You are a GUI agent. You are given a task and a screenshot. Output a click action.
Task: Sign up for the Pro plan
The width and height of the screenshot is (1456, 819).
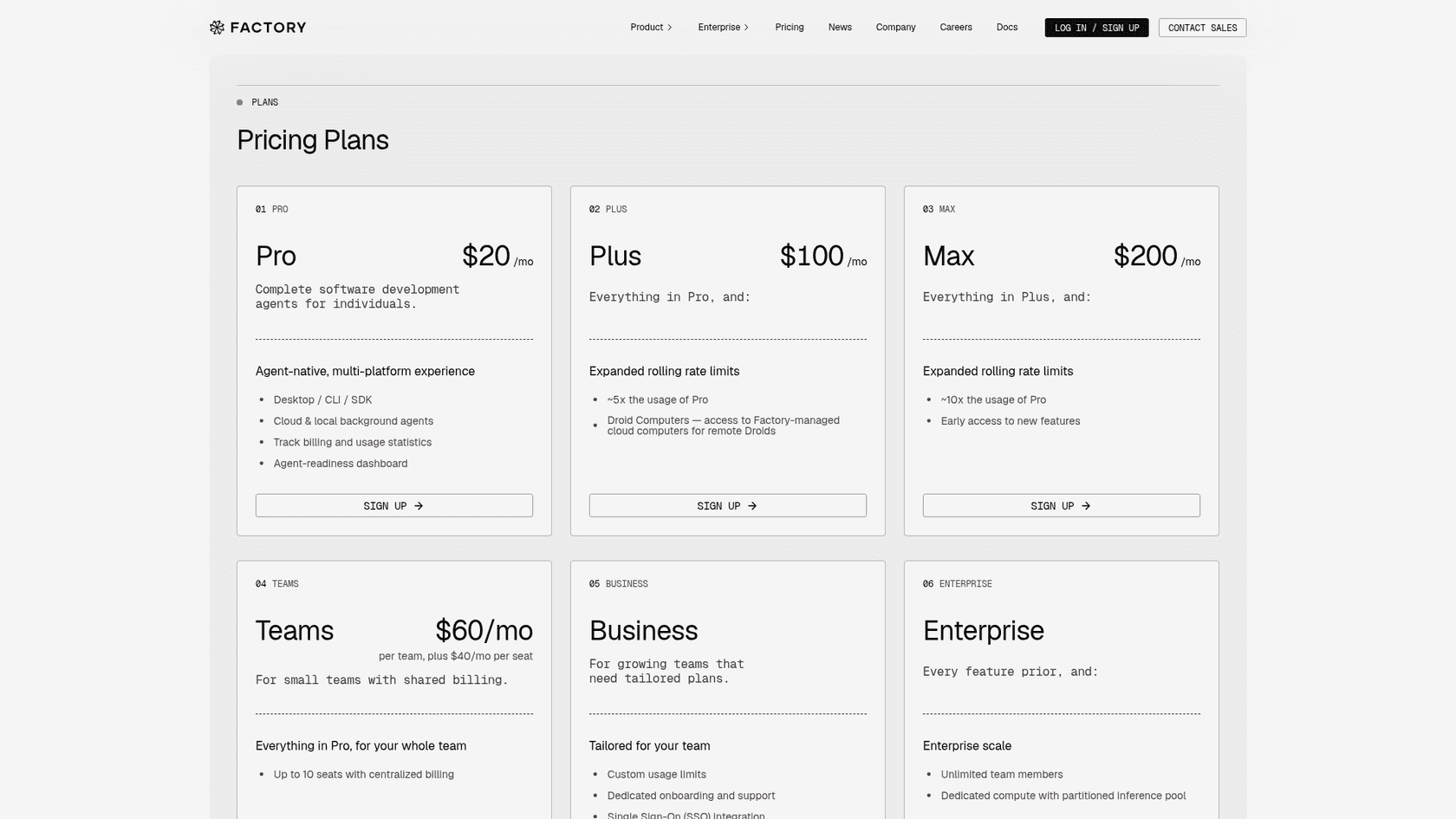[x=394, y=506]
